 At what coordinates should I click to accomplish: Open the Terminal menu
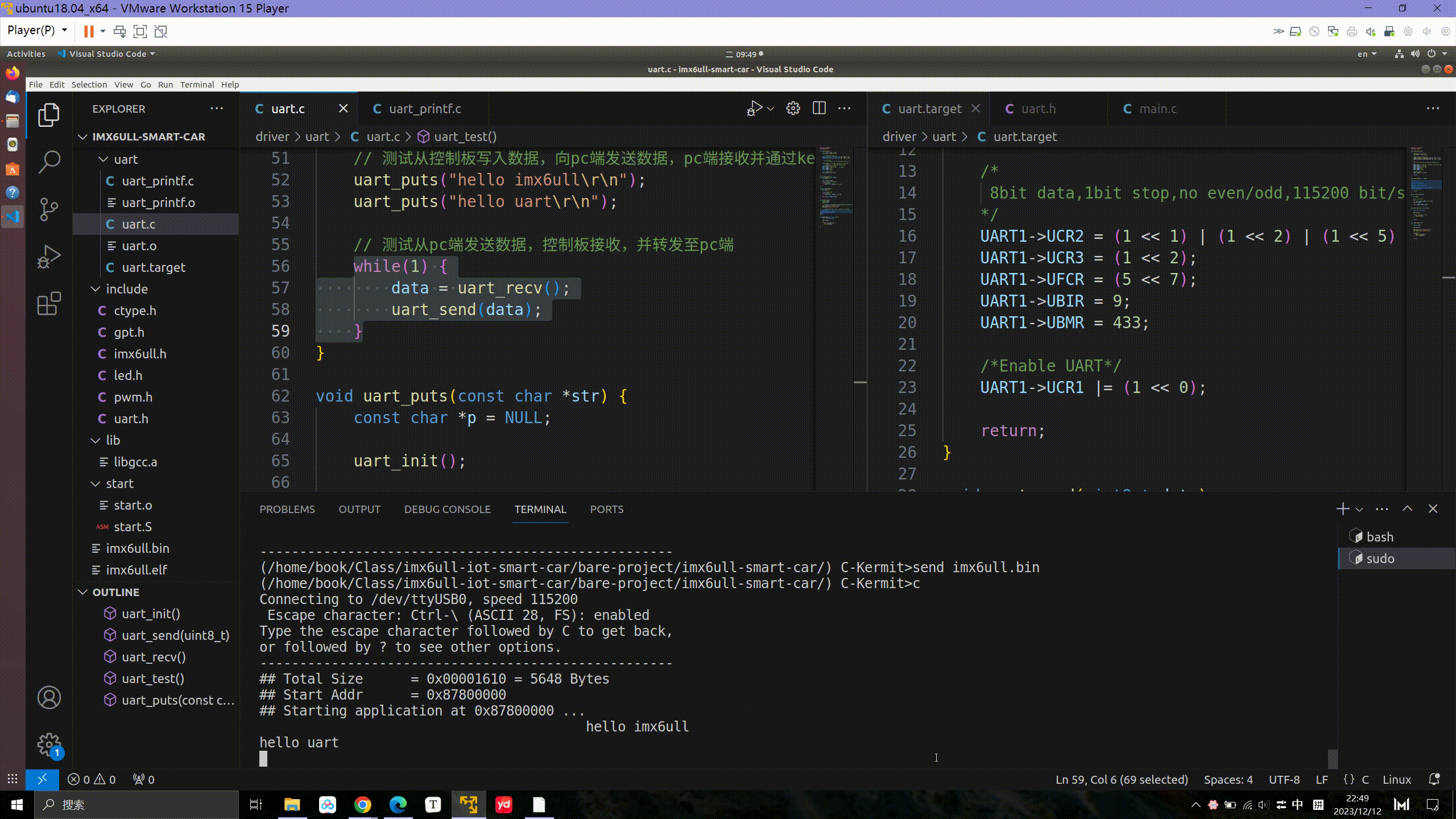[197, 84]
